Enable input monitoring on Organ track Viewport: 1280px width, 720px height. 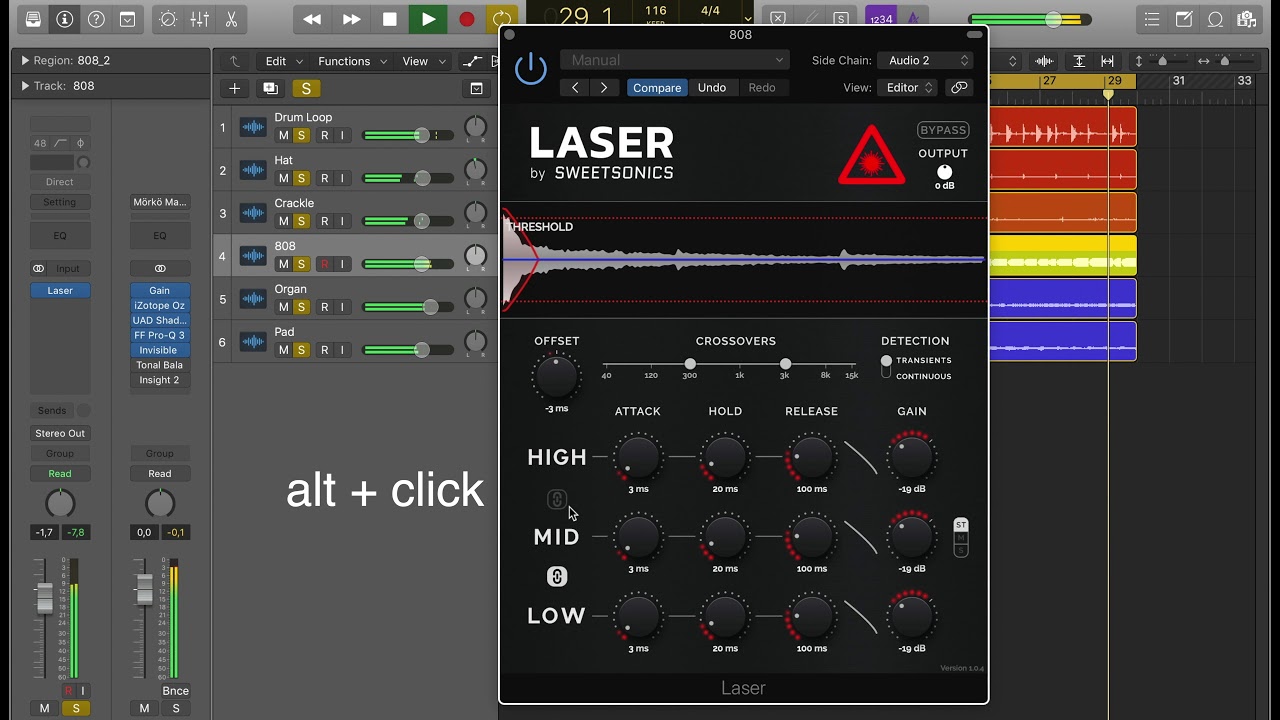pos(341,307)
